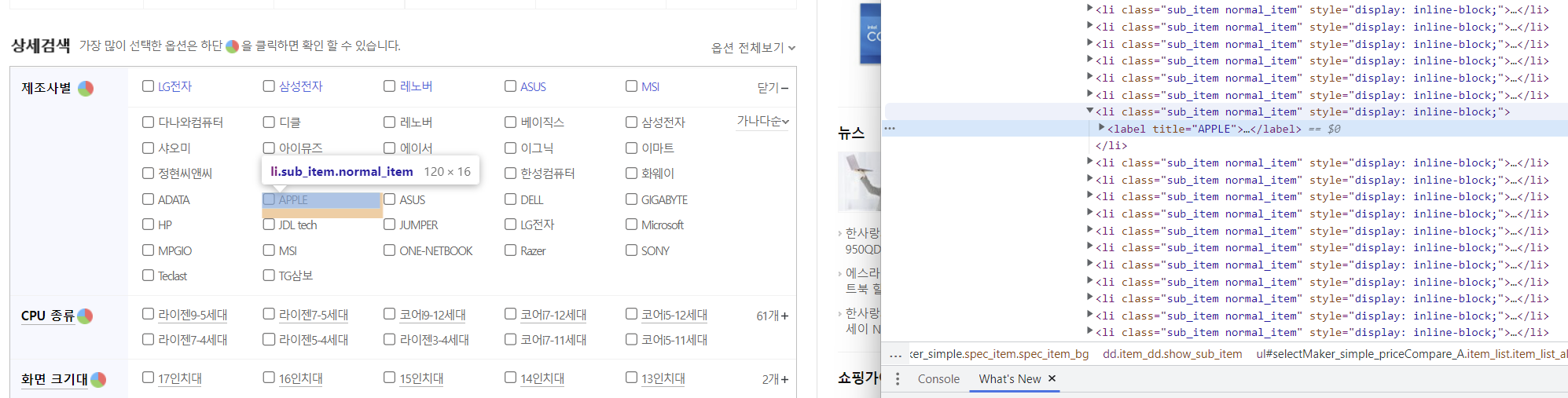Viewport: 1568px width, 398px height.
Task: Click the ellipsis beside the selected label node
Action: pyautogui.click(x=890, y=128)
